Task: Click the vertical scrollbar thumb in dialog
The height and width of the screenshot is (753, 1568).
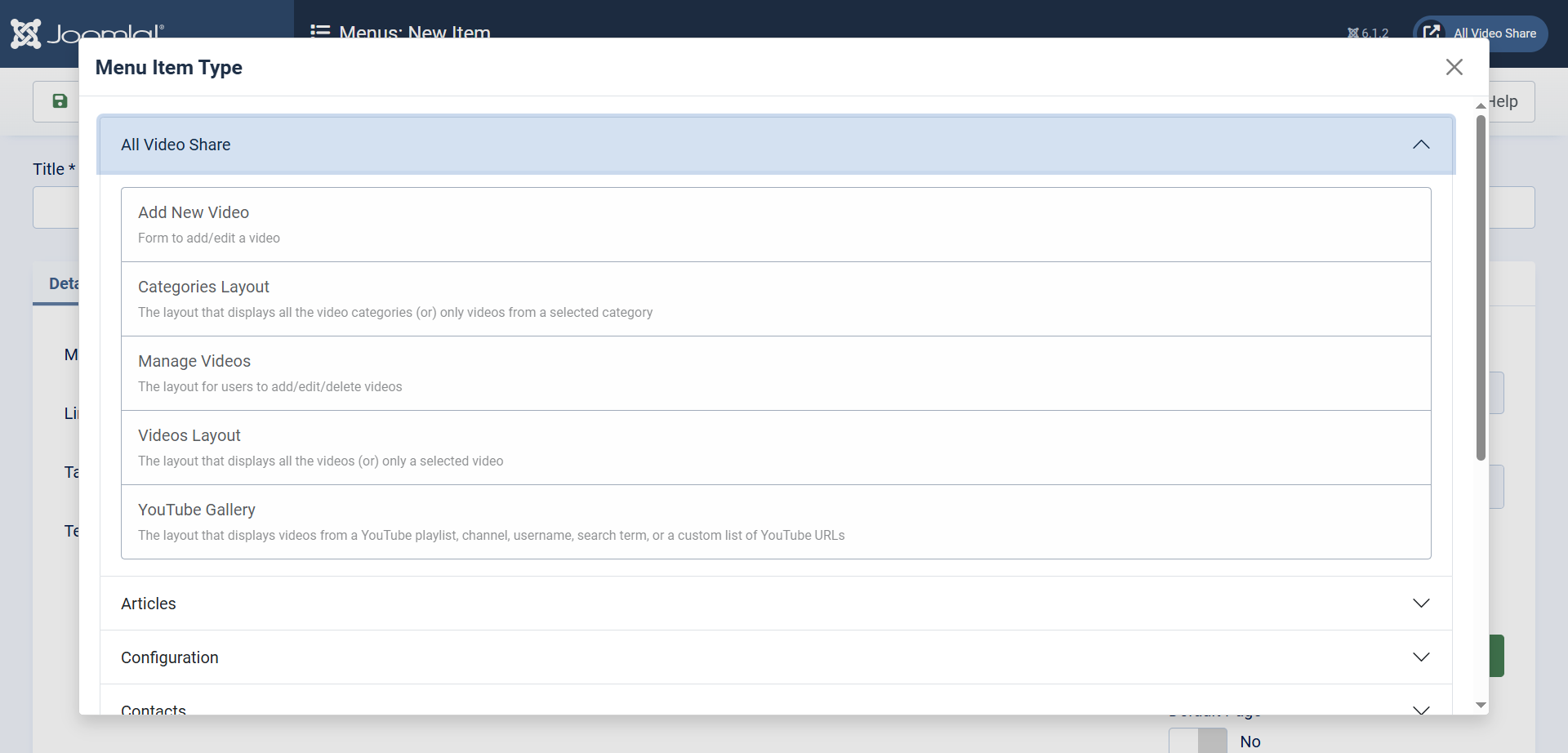Action: (1481, 287)
